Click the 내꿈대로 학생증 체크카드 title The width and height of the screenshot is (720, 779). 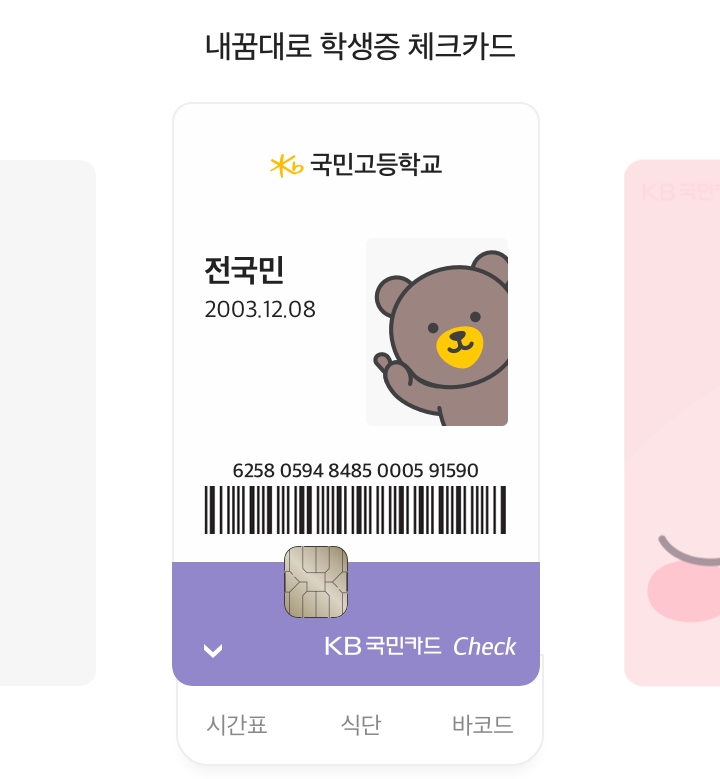(360, 46)
